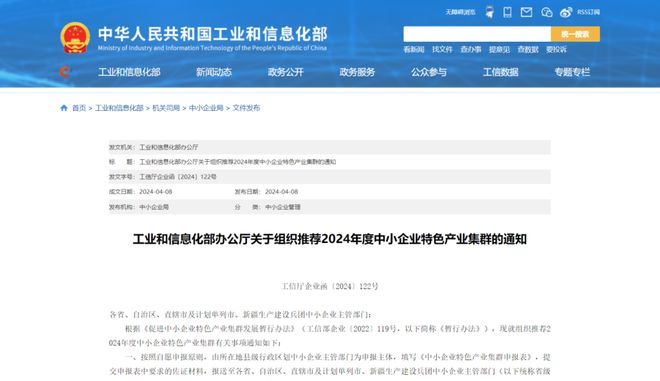Image resolution: width=660 pixels, height=381 pixels.
Task: Focus the site search input box
Action: coord(477,34)
